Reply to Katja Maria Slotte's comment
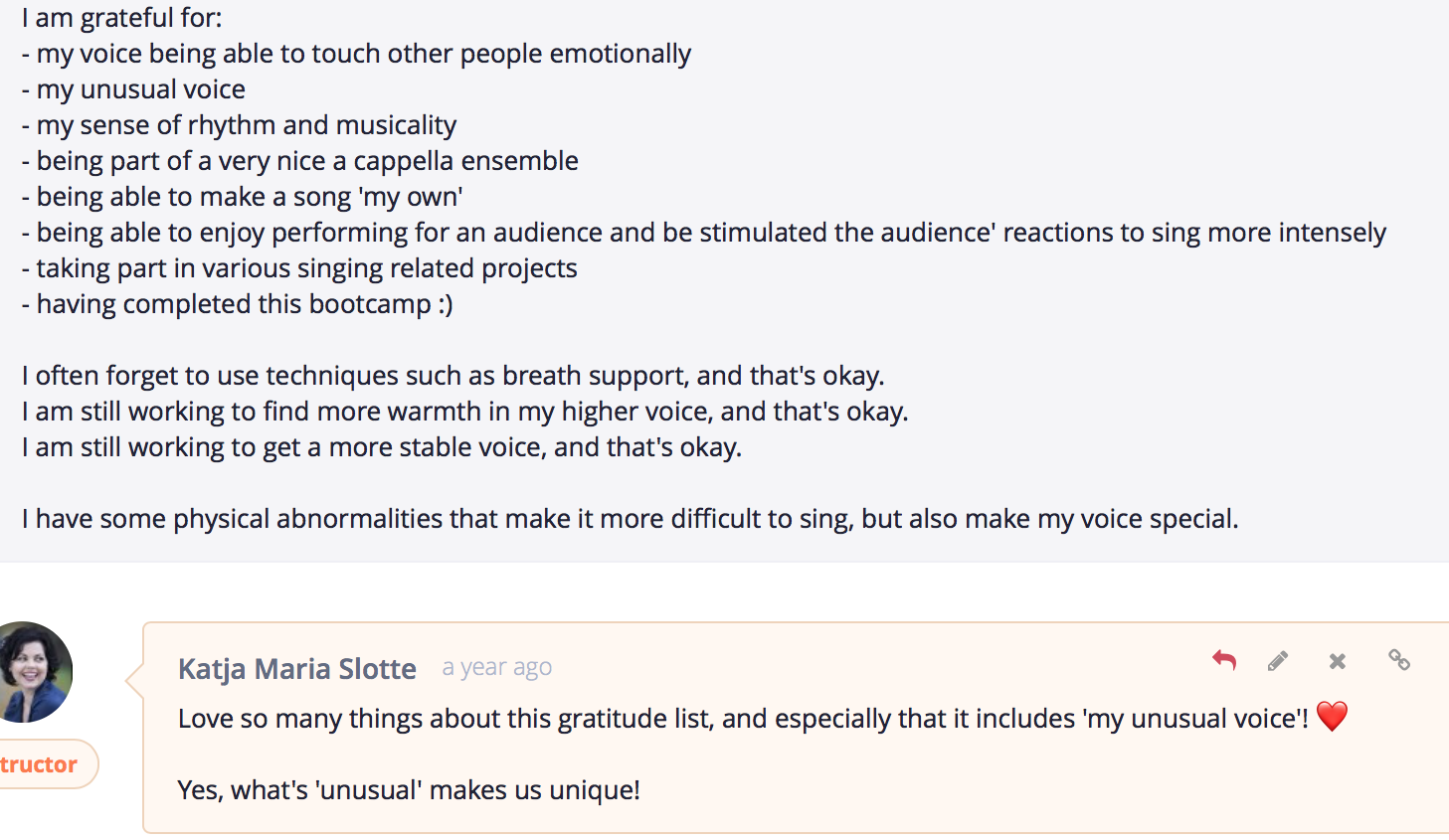Image resolution: width=1449 pixels, height=840 pixels. pyautogui.click(x=1224, y=660)
